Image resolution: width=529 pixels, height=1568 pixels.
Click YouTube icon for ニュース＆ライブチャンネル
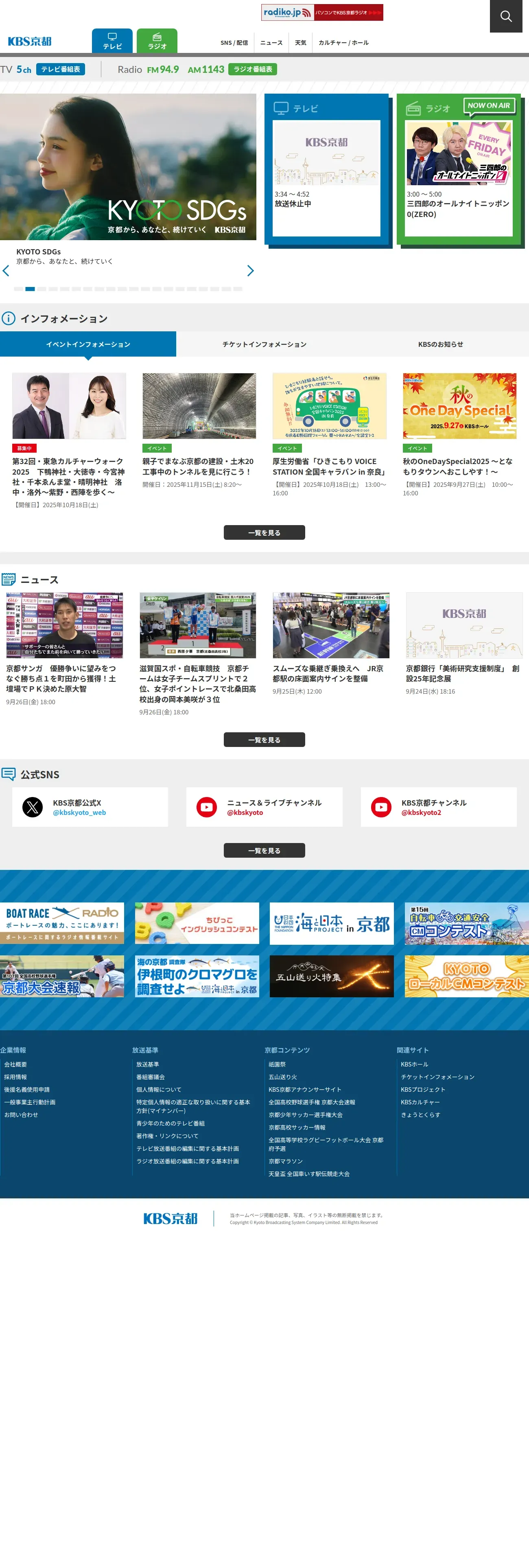207,807
